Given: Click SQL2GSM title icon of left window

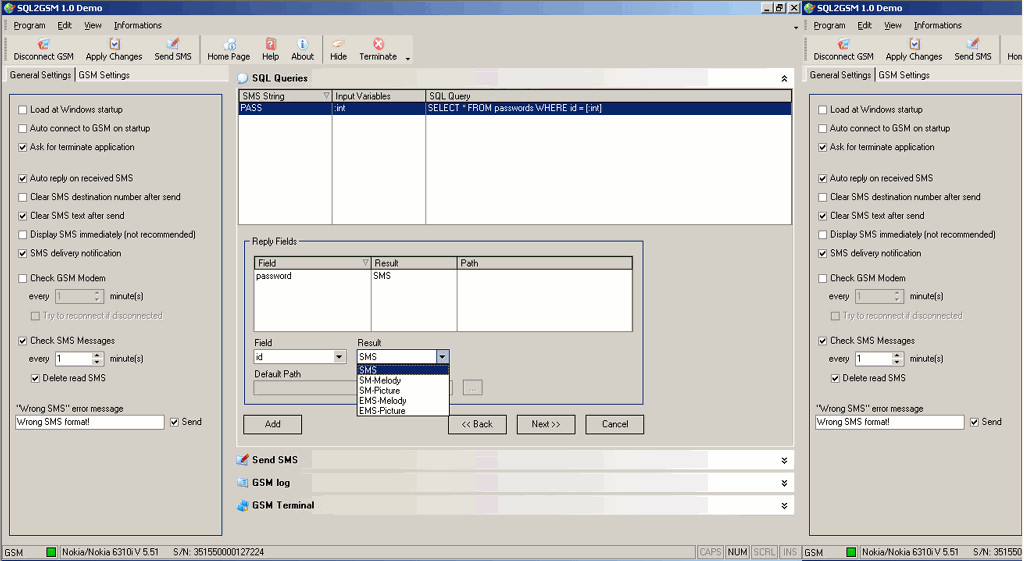Looking at the screenshot, I should 9,8.
